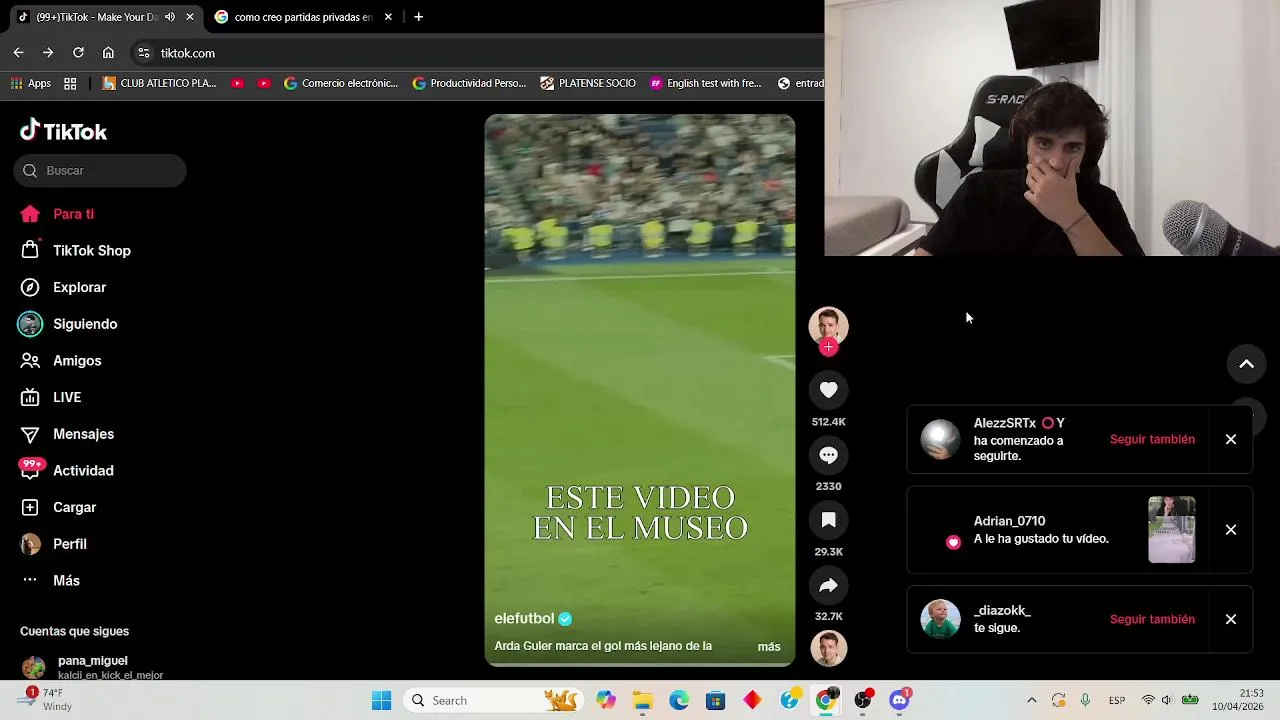Image resolution: width=1280 pixels, height=720 pixels.
Task: Open creator avatar above like button
Action: (828, 326)
